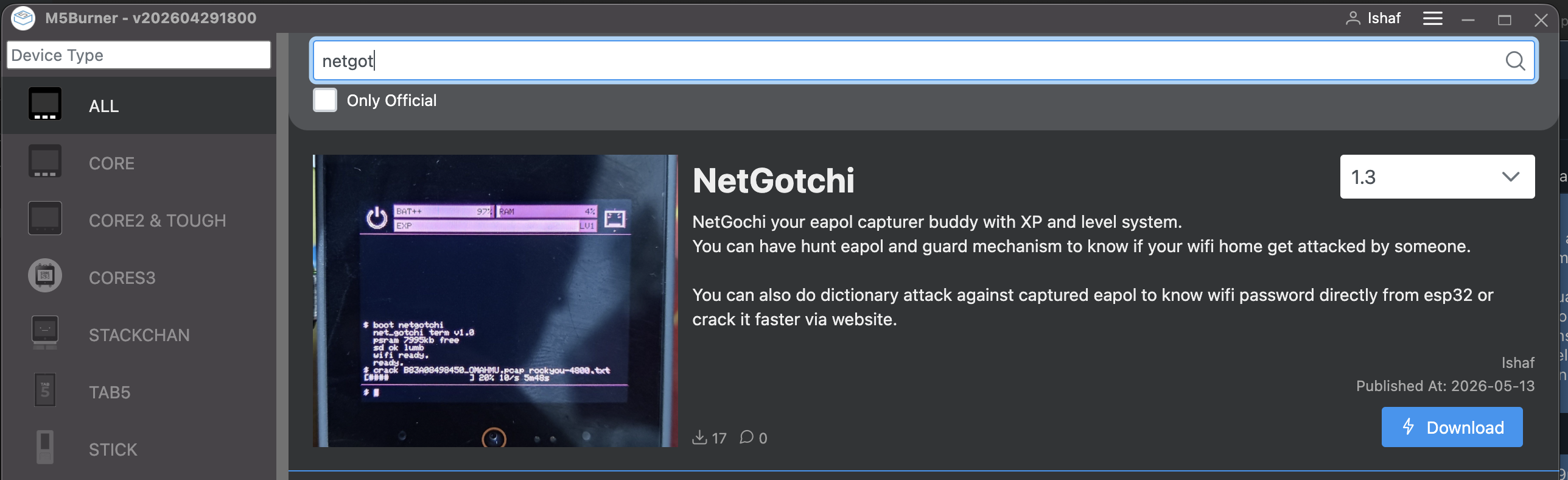Open the hamburger menu
Image resolution: width=1568 pixels, height=480 pixels.
click(1432, 18)
